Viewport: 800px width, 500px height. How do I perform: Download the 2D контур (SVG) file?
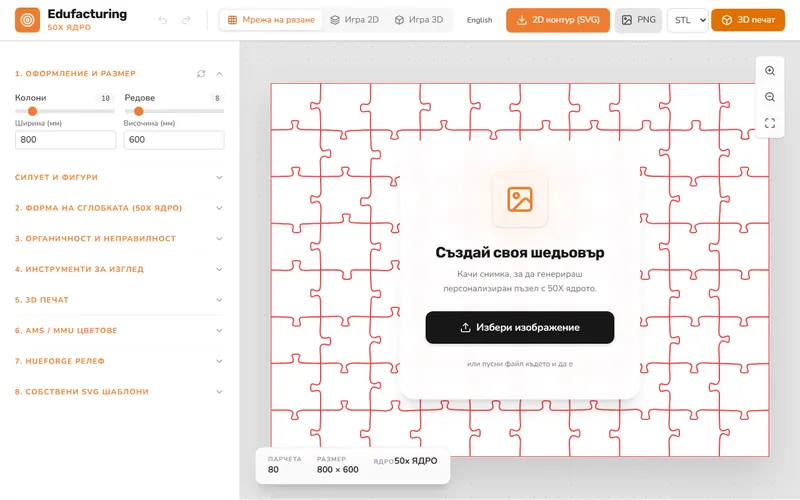pyautogui.click(x=558, y=20)
